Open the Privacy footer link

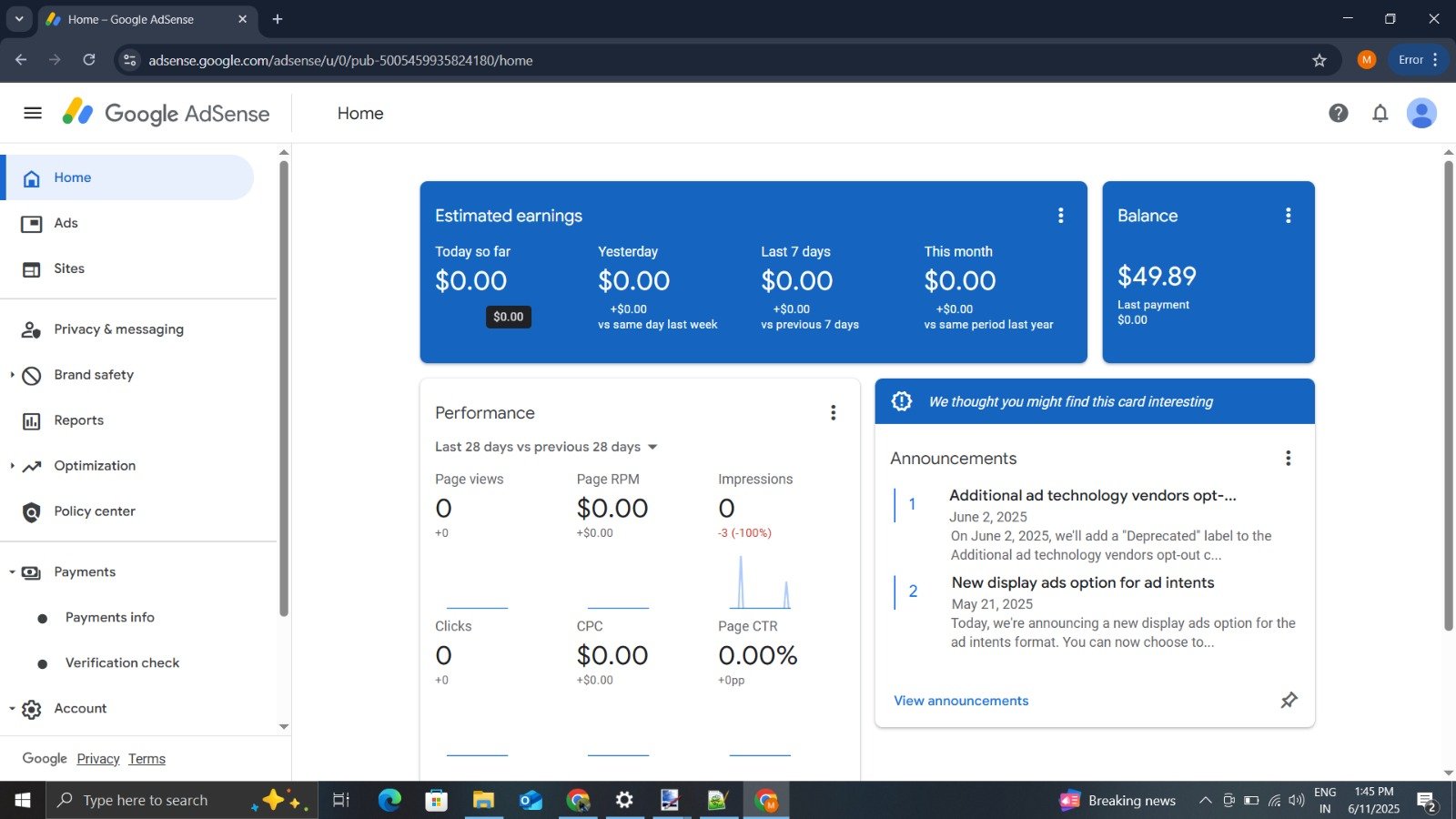pyautogui.click(x=98, y=759)
